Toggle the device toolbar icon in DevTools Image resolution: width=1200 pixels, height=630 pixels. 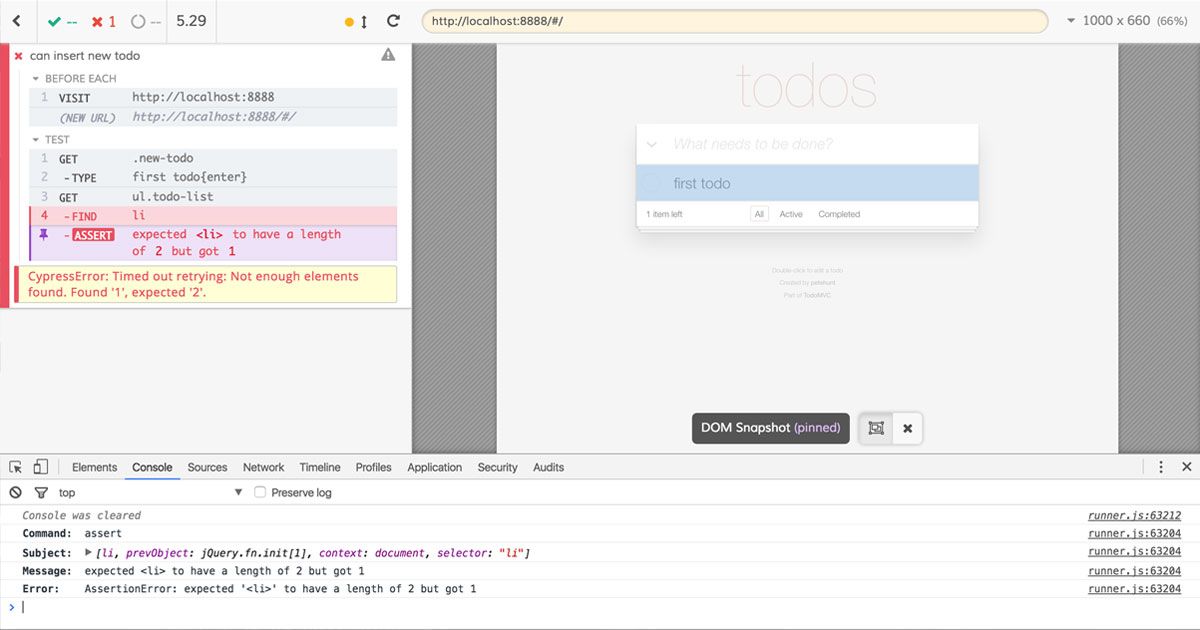40,467
